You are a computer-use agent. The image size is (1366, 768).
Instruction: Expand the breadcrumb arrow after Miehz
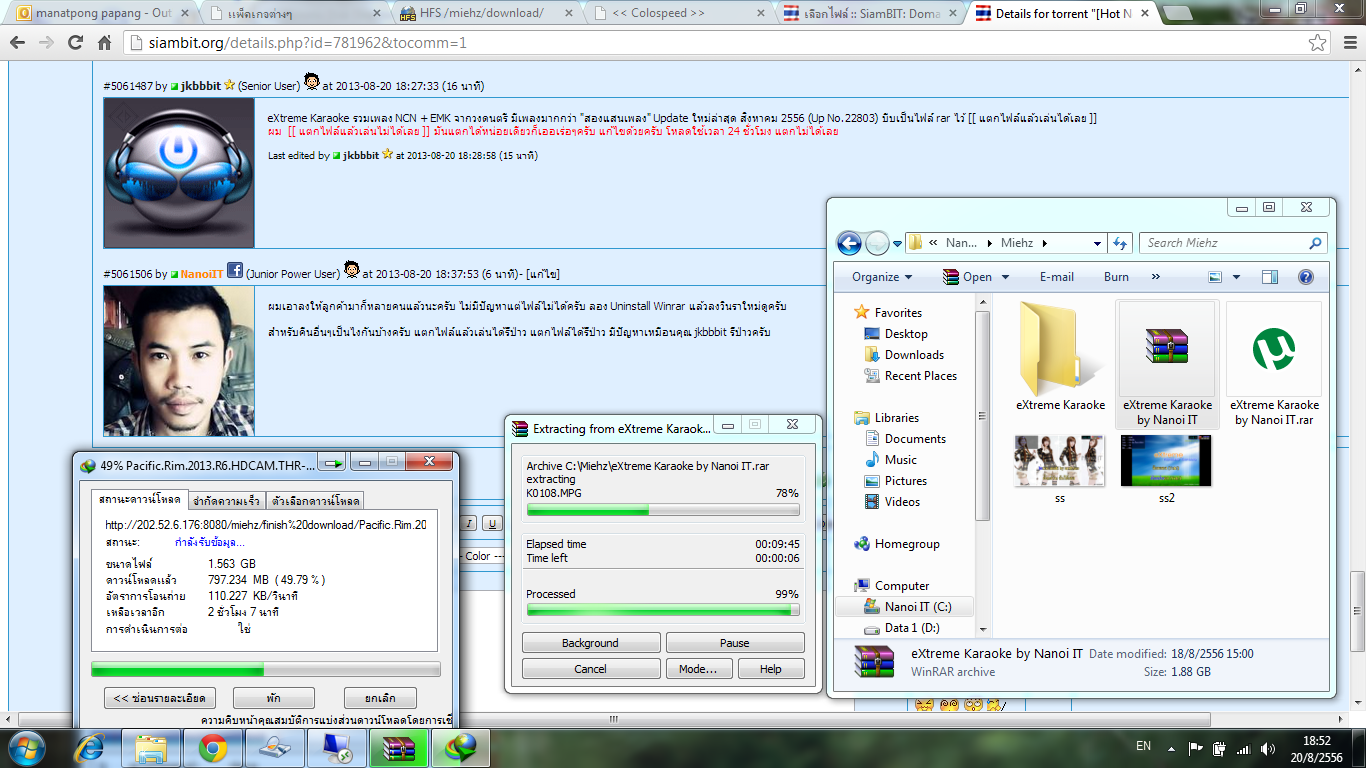(x=1045, y=243)
